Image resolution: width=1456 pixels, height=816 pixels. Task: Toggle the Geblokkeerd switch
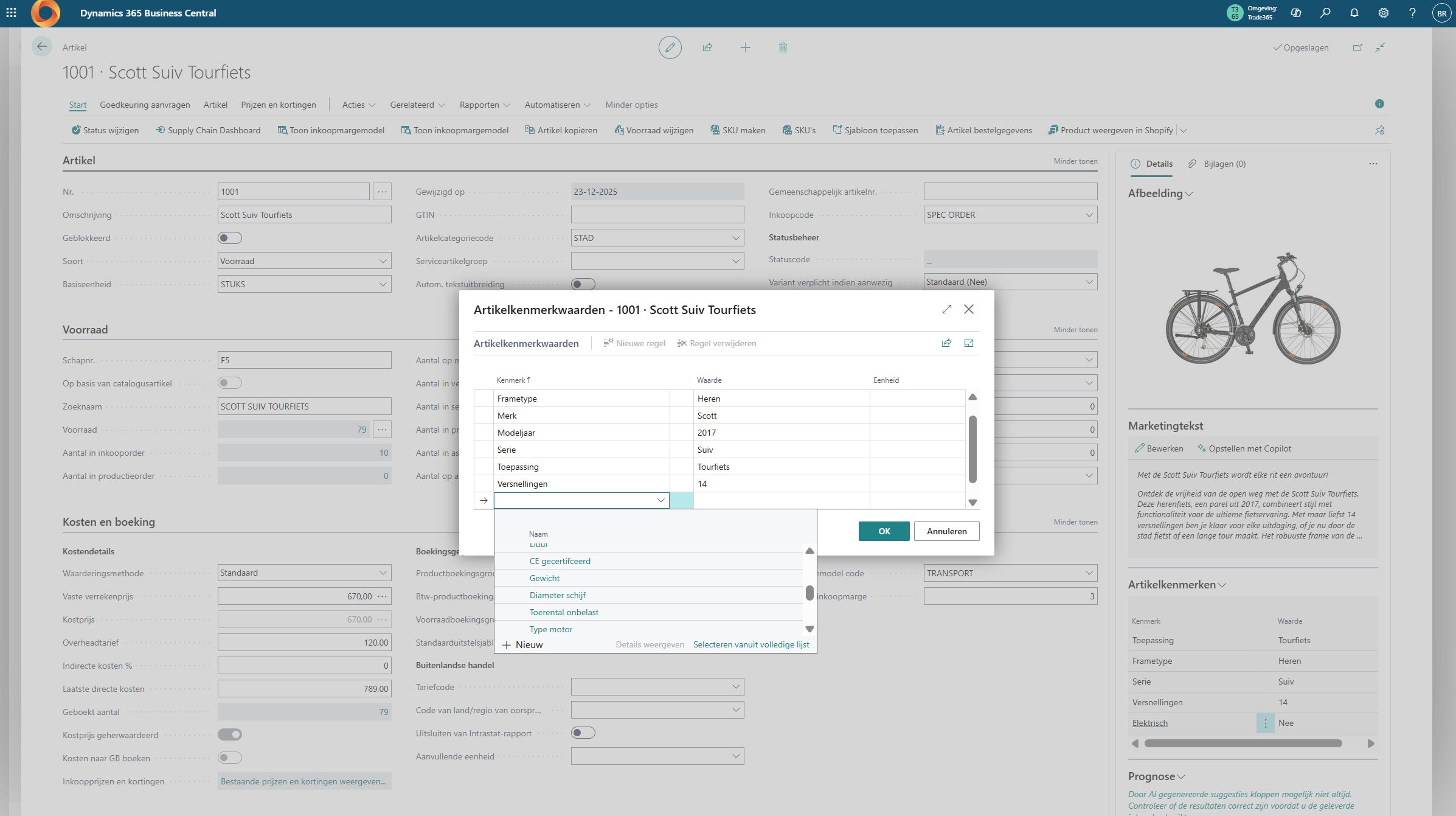[230, 238]
